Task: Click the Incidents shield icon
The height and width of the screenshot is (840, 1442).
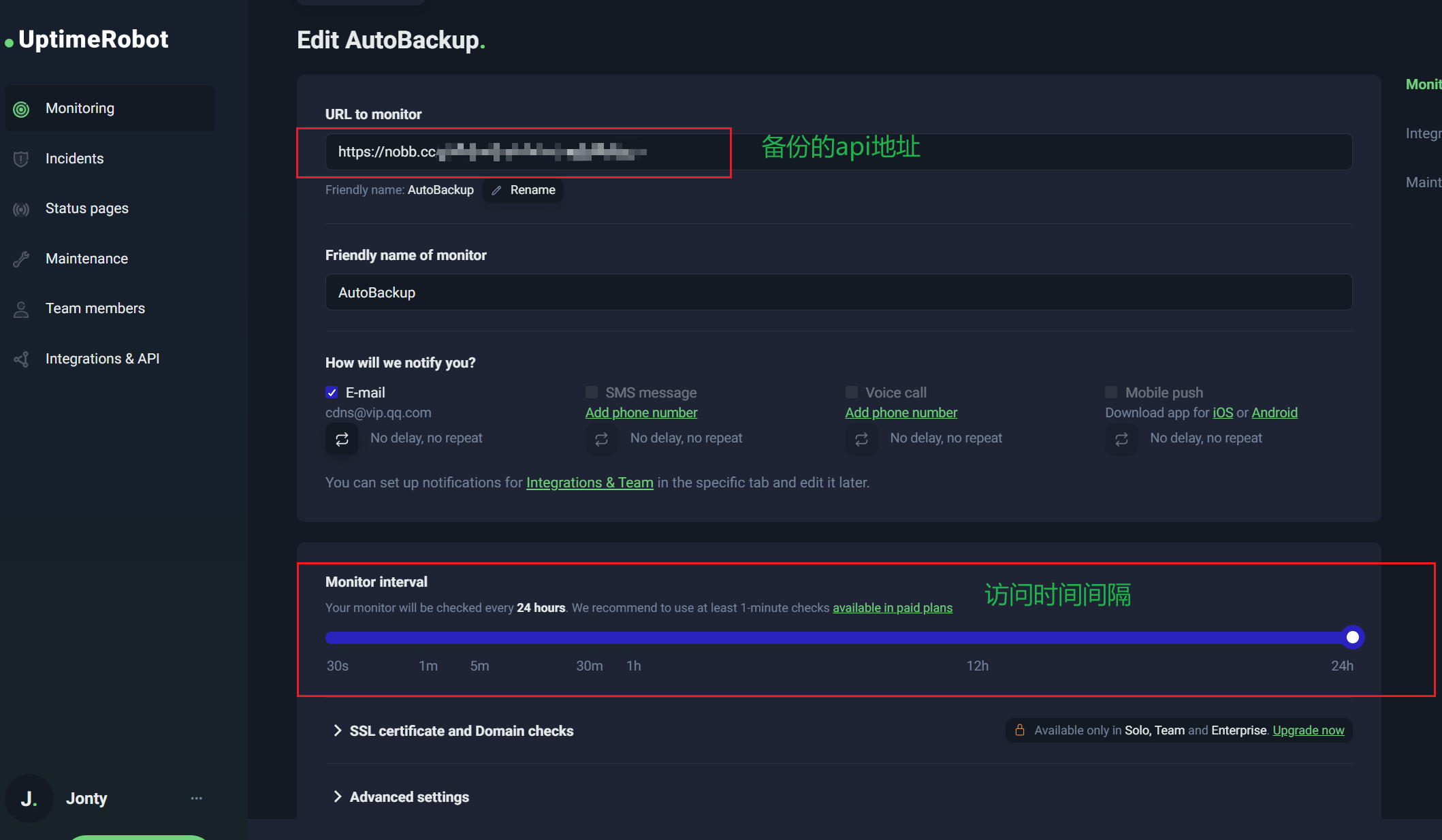Action: click(21, 159)
